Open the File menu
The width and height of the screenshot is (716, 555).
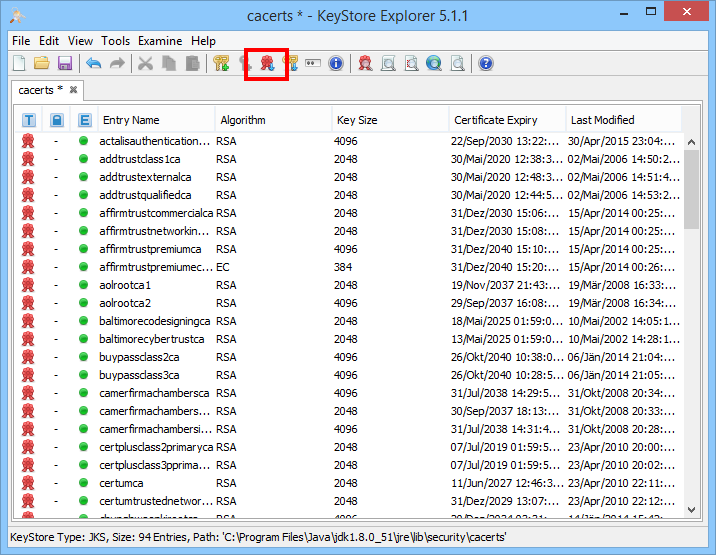(x=21, y=41)
